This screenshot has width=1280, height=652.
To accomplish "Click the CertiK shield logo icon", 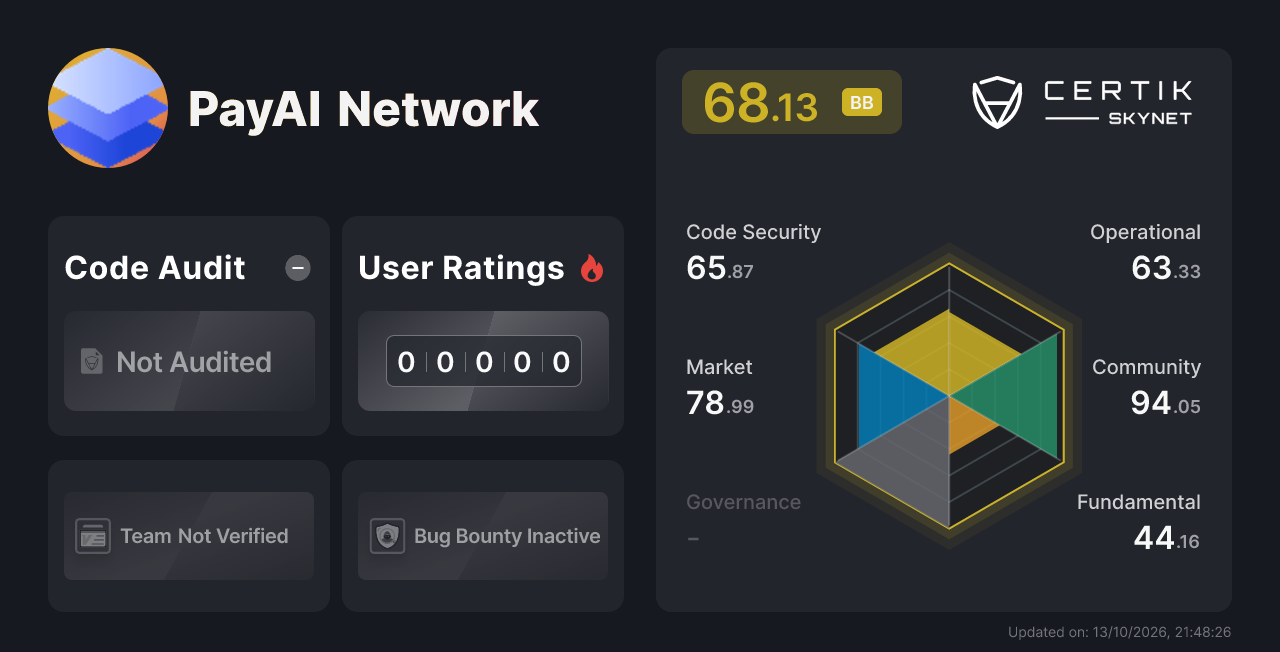I will tap(997, 103).
